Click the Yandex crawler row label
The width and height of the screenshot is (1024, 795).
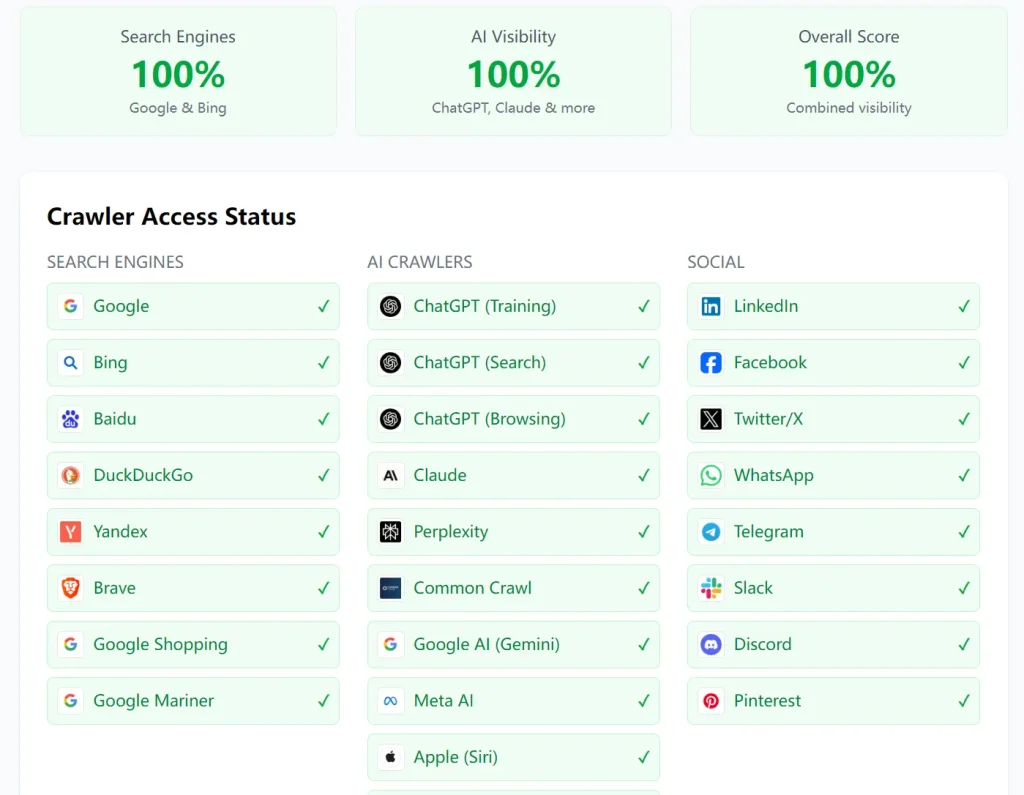tap(120, 532)
